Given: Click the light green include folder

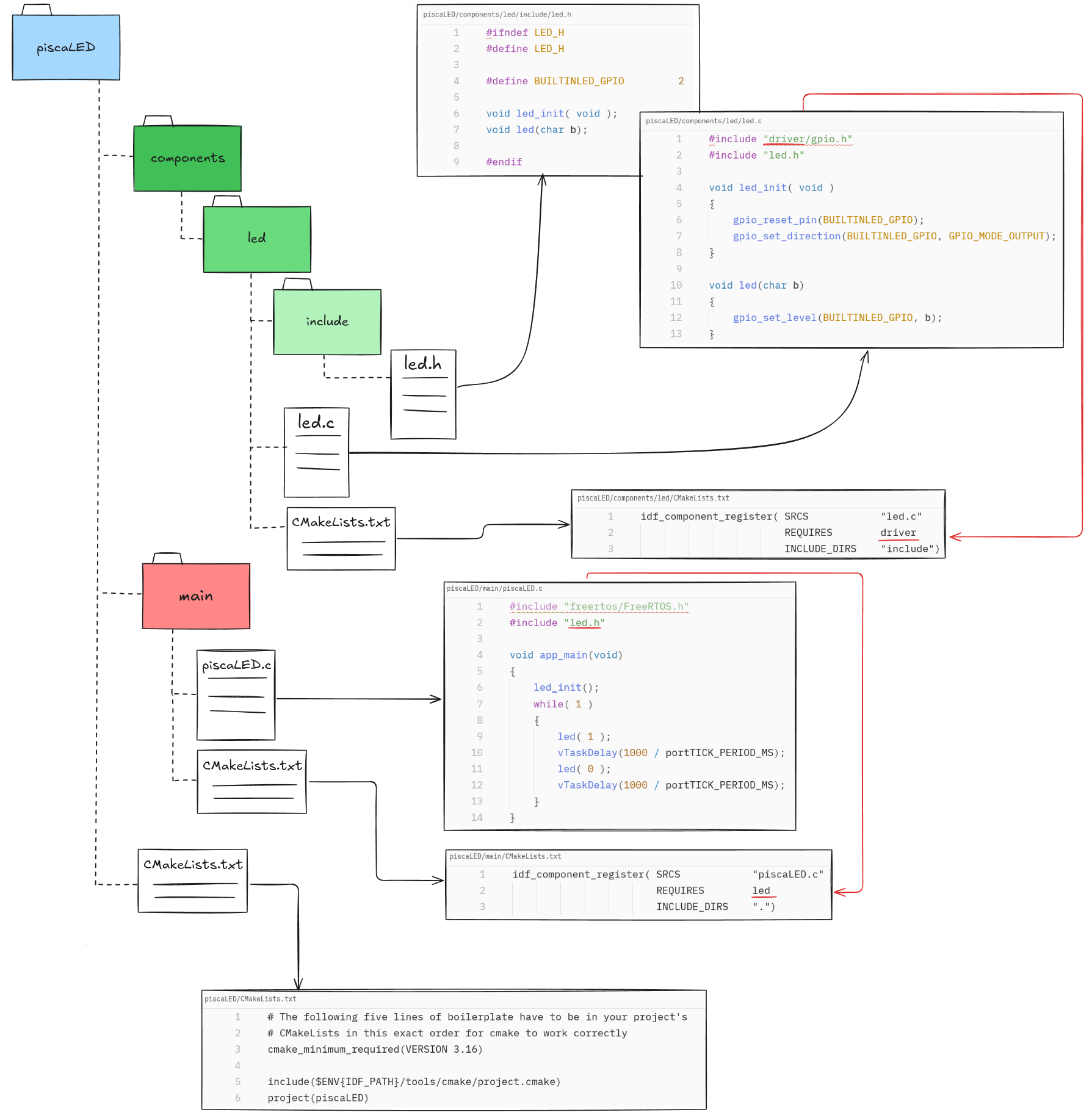Looking at the screenshot, I should [327, 322].
